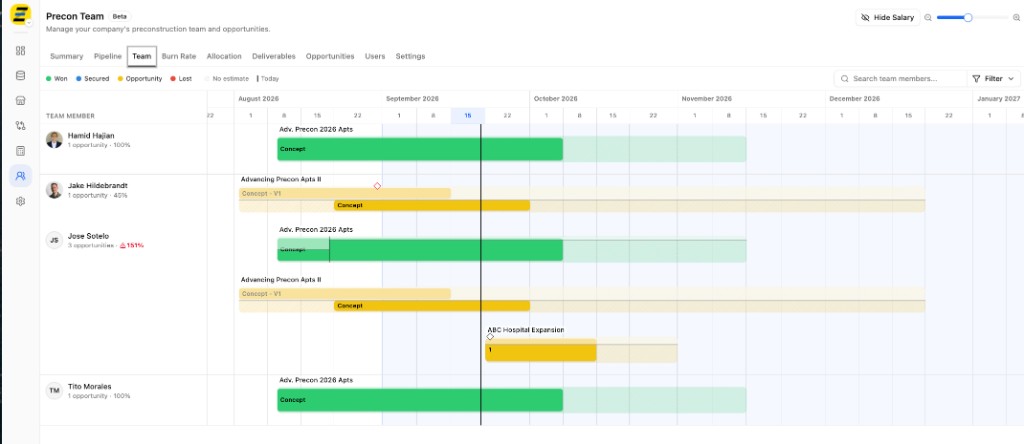
Task: Click Tito Morales' green Concept bar
Action: (420, 400)
